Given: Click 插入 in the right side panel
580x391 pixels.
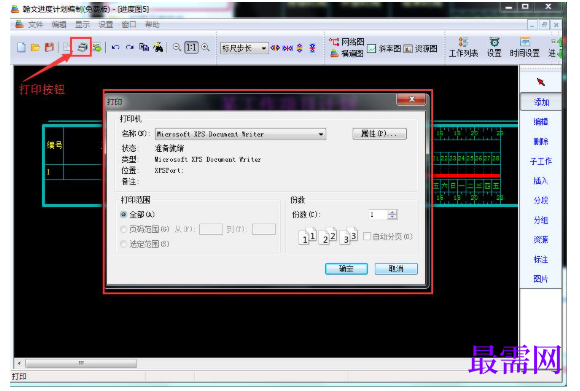Looking at the screenshot, I should click(x=541, y=181).
